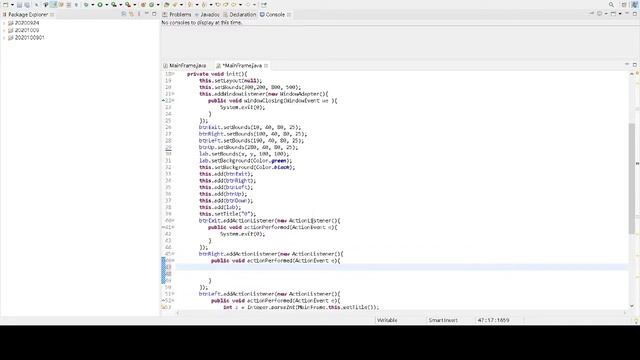This screenshot has height=360, width=640.
Task: Collapse the btnLeft listener fold at line 51
Action: pyautogui.click(x=173, y=294)
